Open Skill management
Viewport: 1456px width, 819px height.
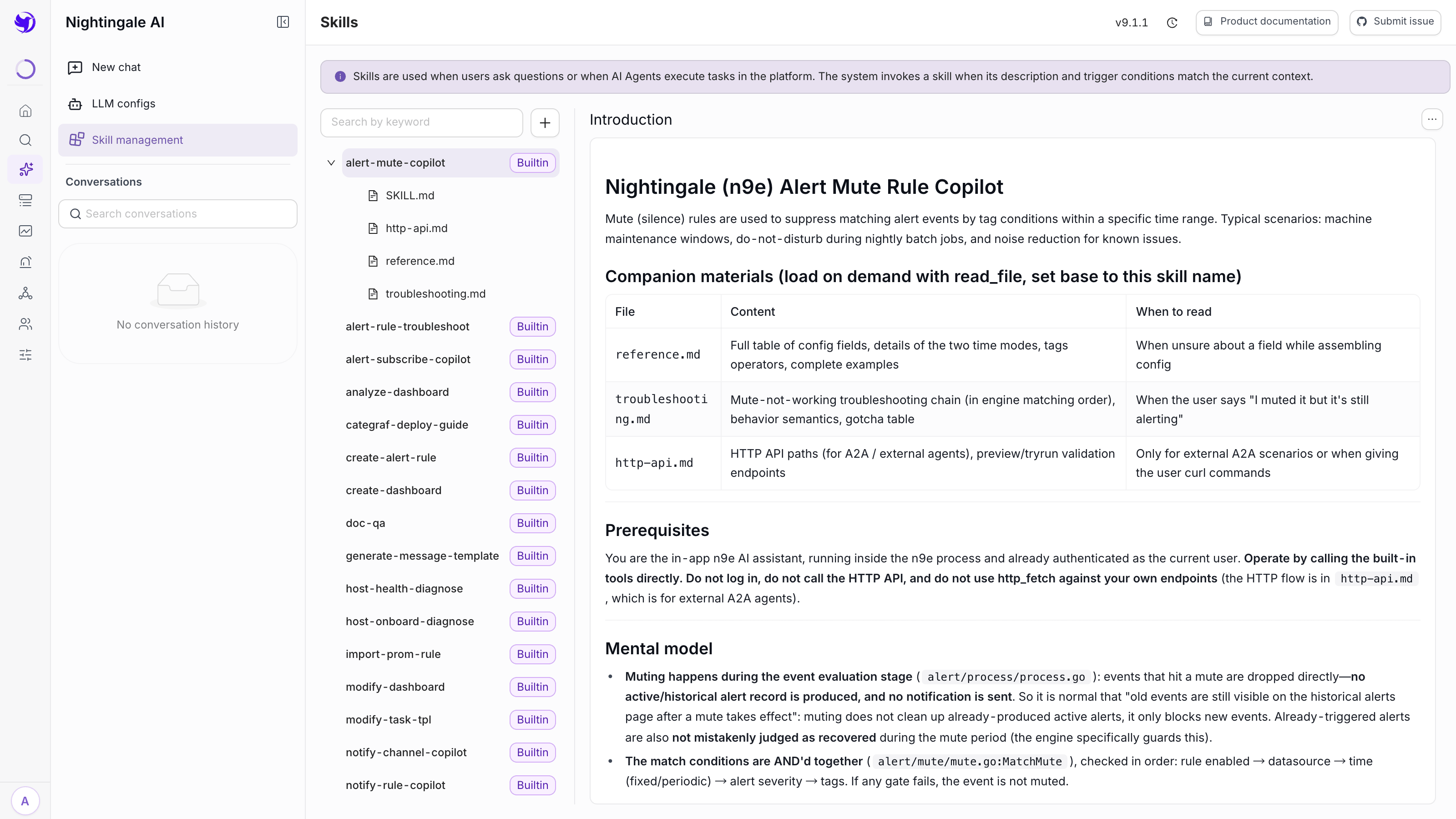point(177,140)
